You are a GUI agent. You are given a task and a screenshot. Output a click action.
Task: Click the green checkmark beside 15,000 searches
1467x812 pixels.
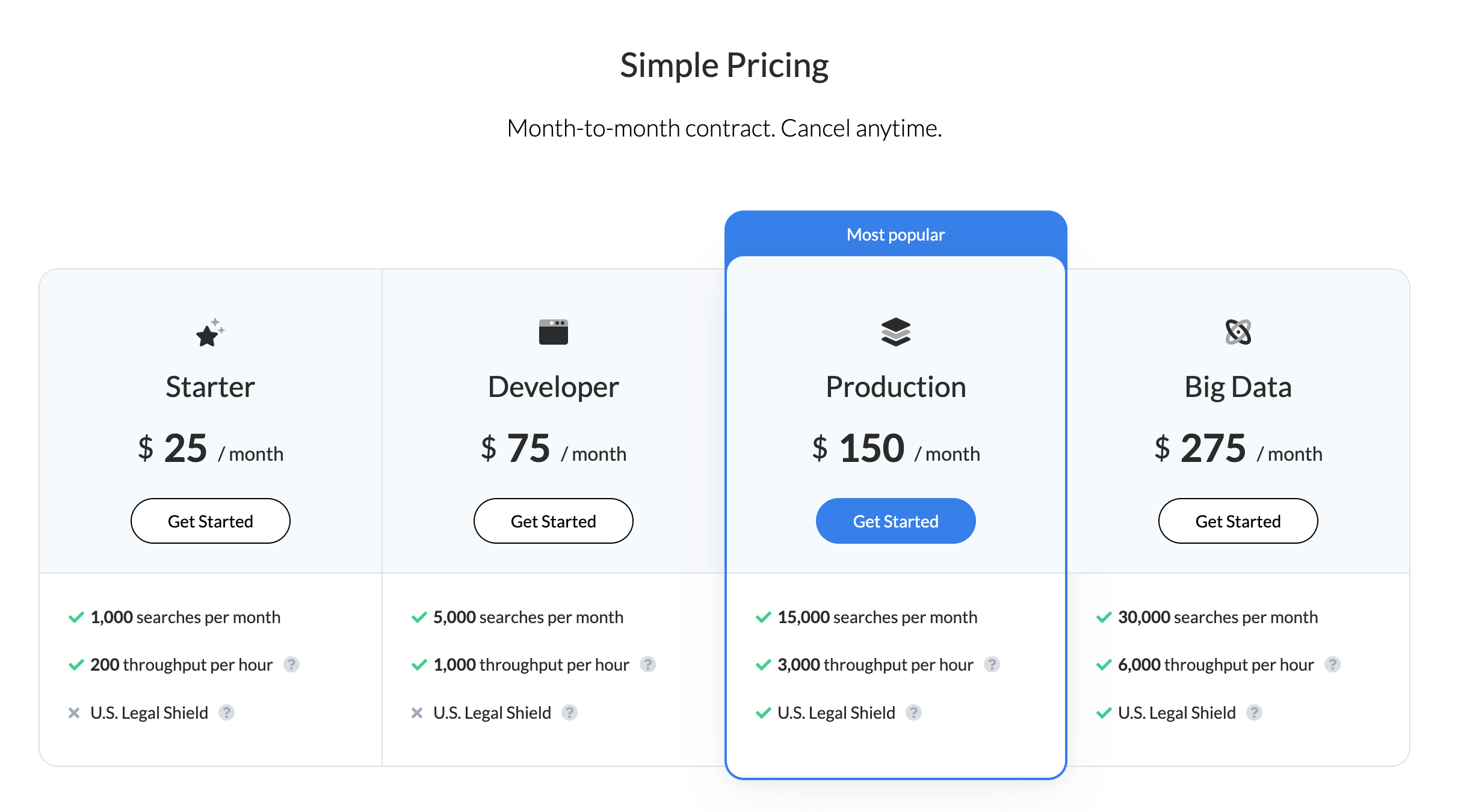[x=762, y=617]
